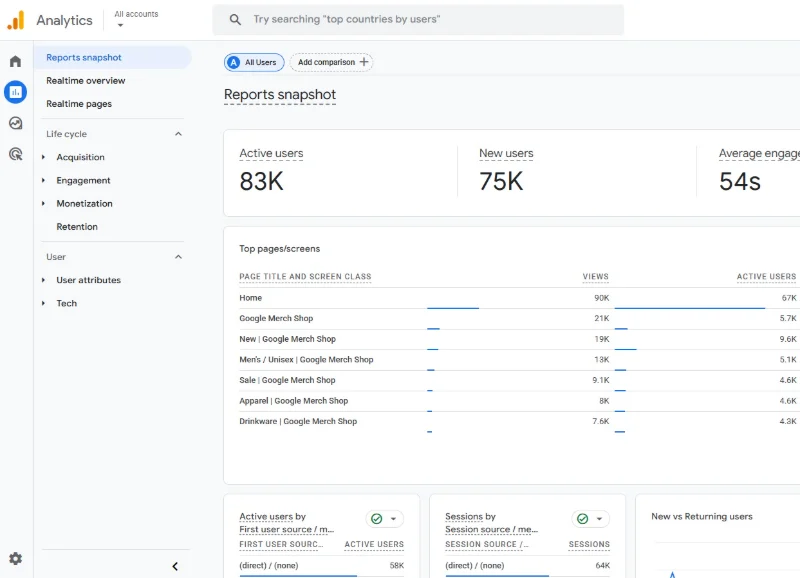Open dropdown arrow in Active users by card
Image resolution: width=800 pixels, height=578 pixels.
tap(393, 519)
